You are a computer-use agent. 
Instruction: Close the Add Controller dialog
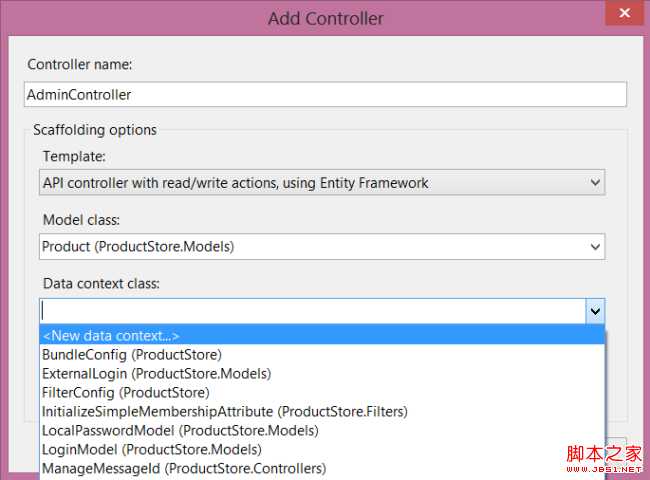(x=624, y=13)
